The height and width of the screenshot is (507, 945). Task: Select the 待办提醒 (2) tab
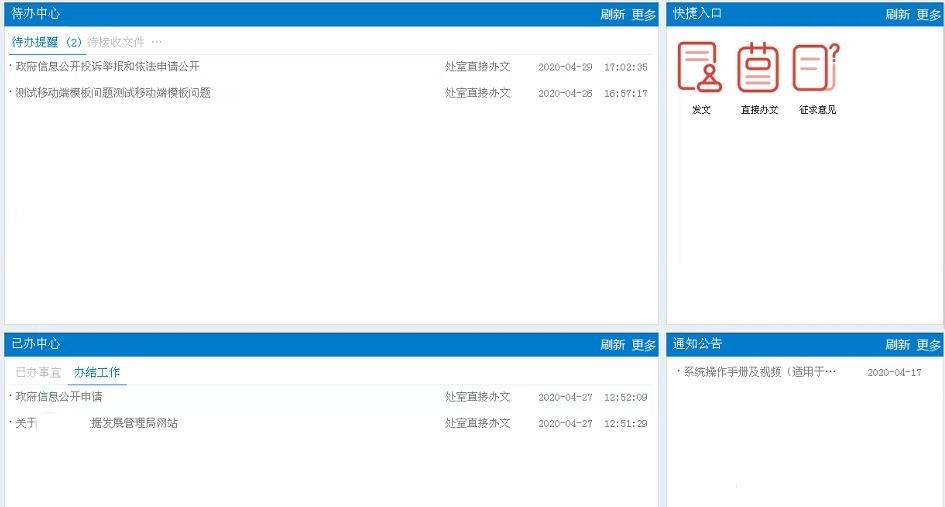point(46,42)
